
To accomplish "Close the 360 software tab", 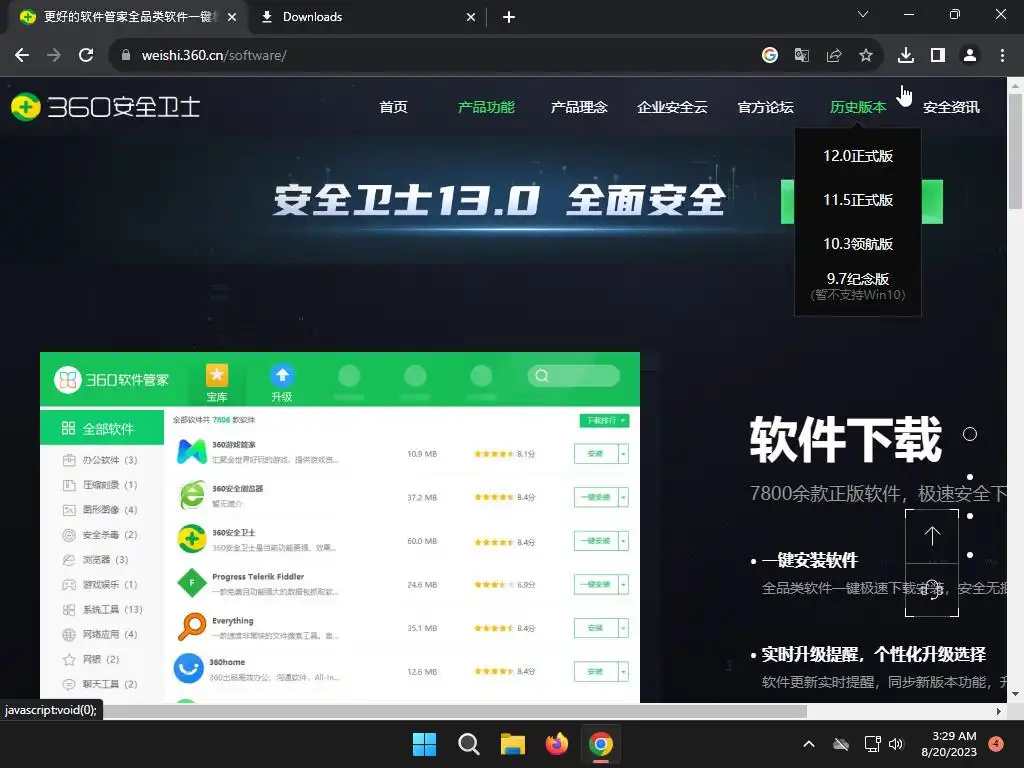I will click(232, 17).
